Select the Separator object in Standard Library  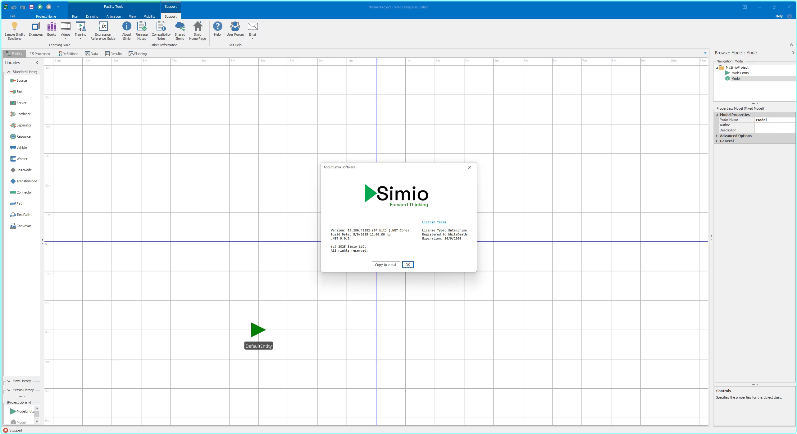pos(21,125)
